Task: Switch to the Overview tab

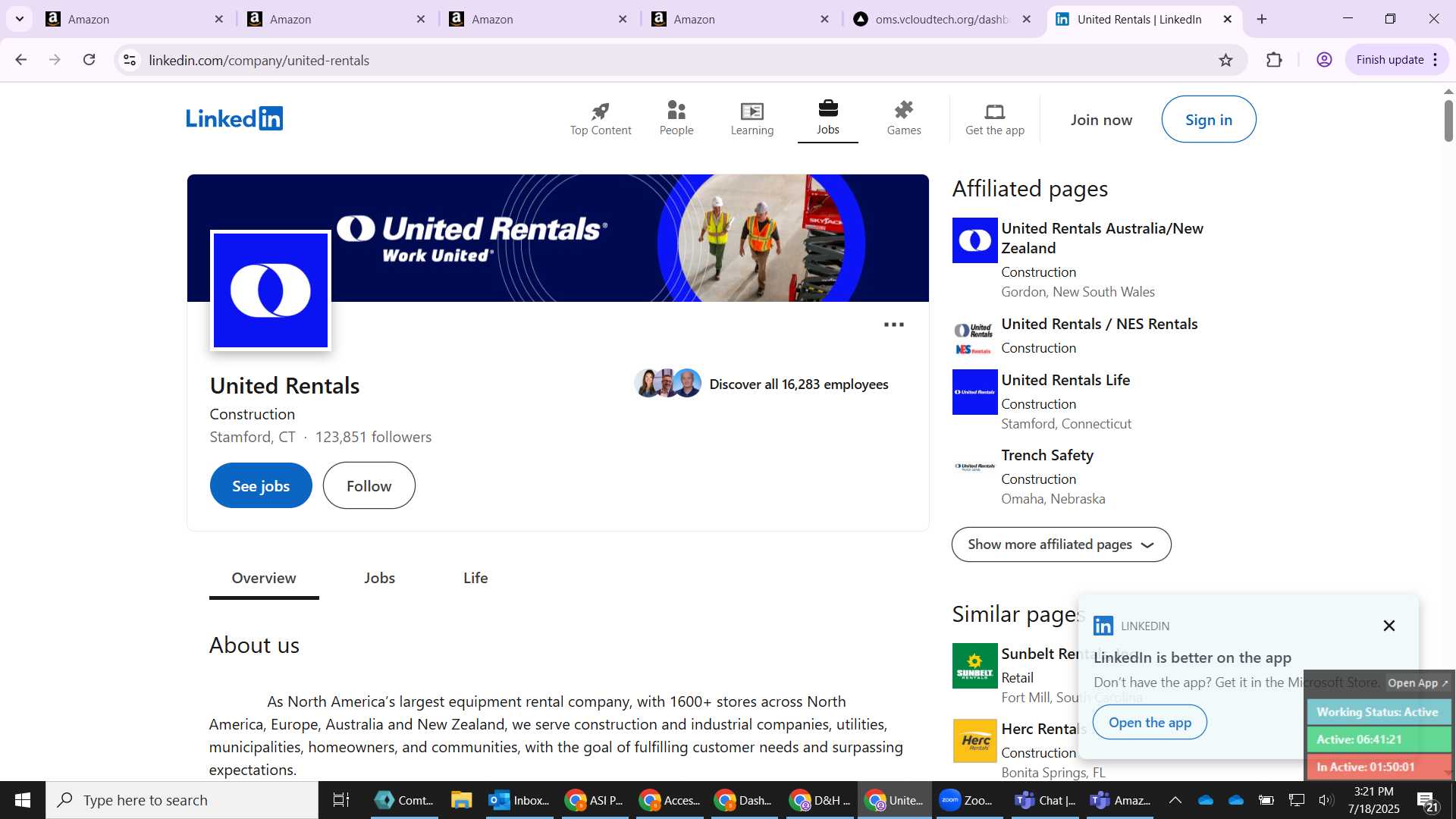Action: (x=264, y=578)
